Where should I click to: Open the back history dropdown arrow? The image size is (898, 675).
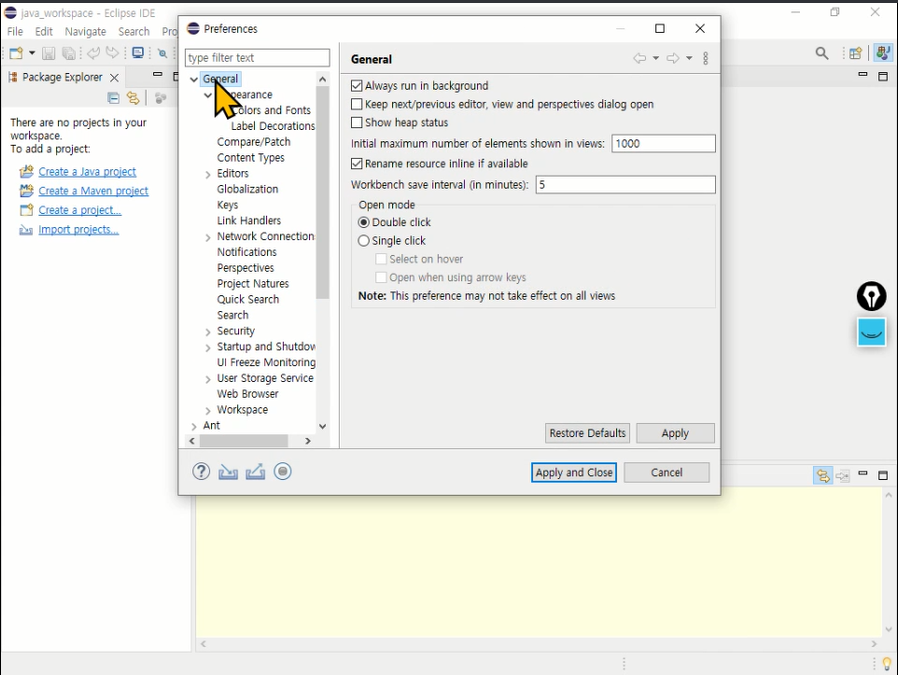coord(656,58)
